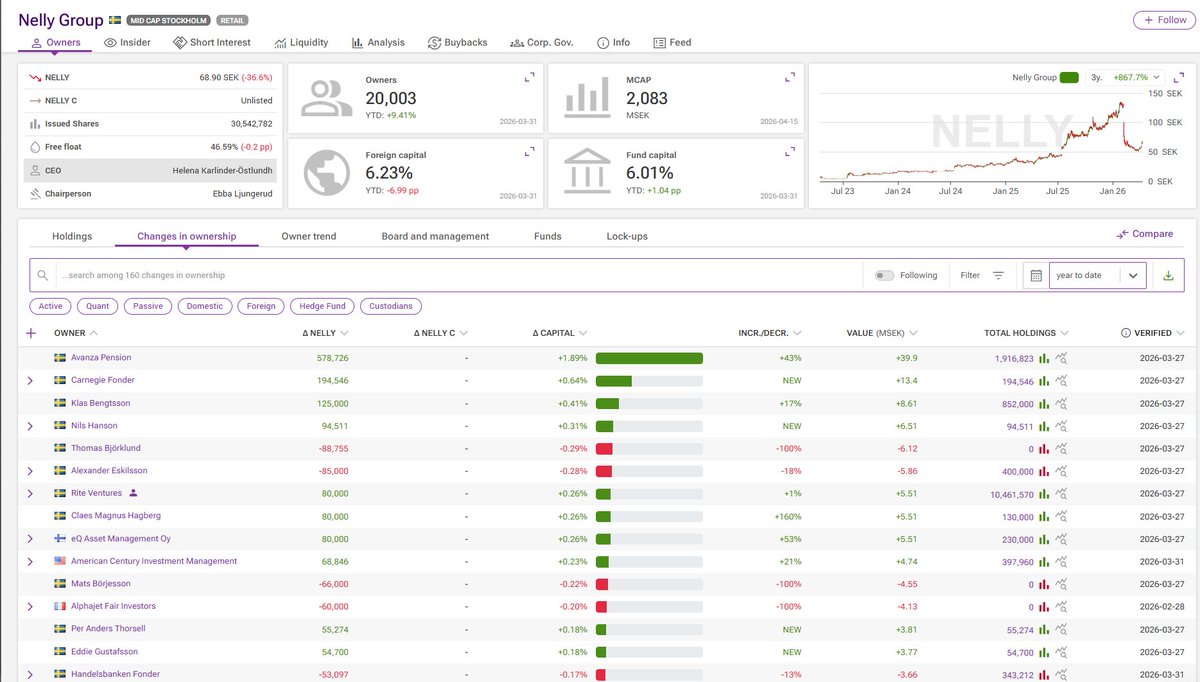The width and height of the screenshot is (1200, 682).
Task: Click the add column plus icon
Action: pos(31,333)
